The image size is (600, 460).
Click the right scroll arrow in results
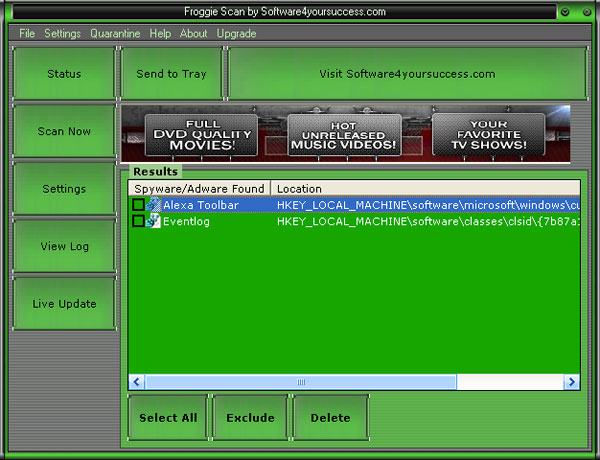[x=572, y=382]
